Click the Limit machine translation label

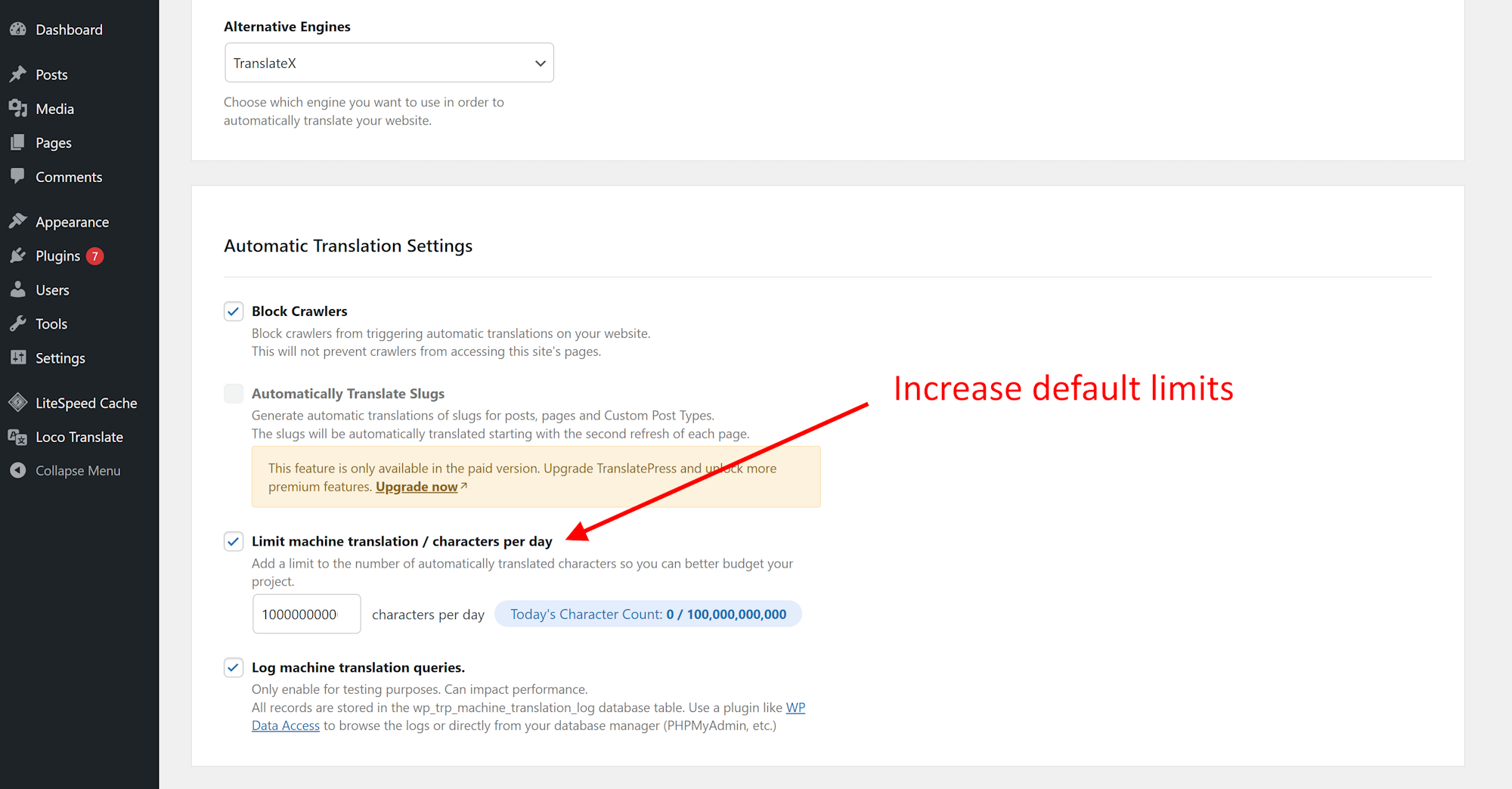click(402, 541)
